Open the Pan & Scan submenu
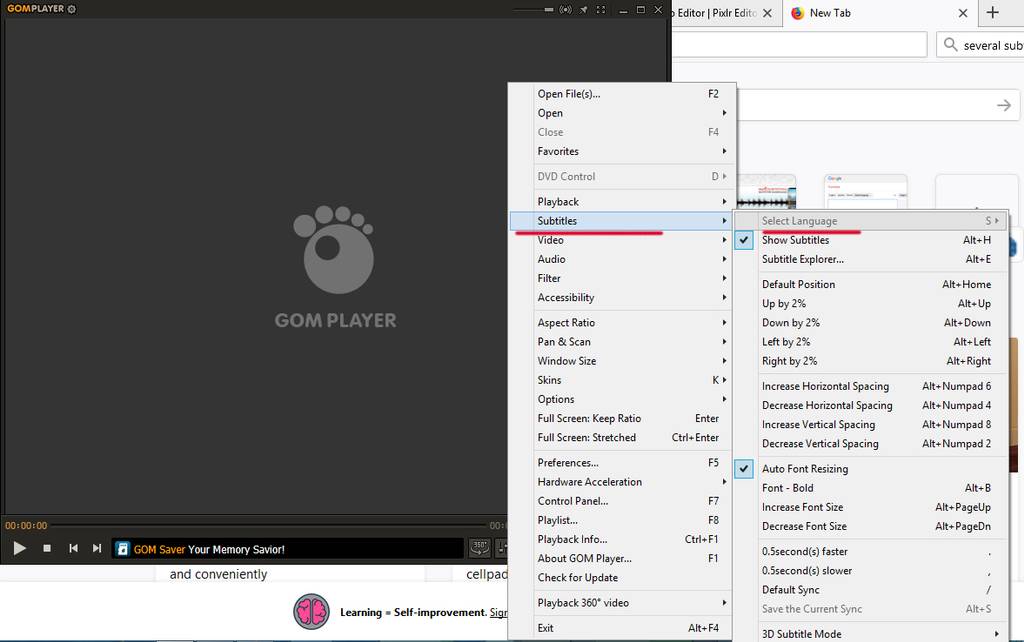This screenshot has width=1024, height=642. (x=622, y=342)
